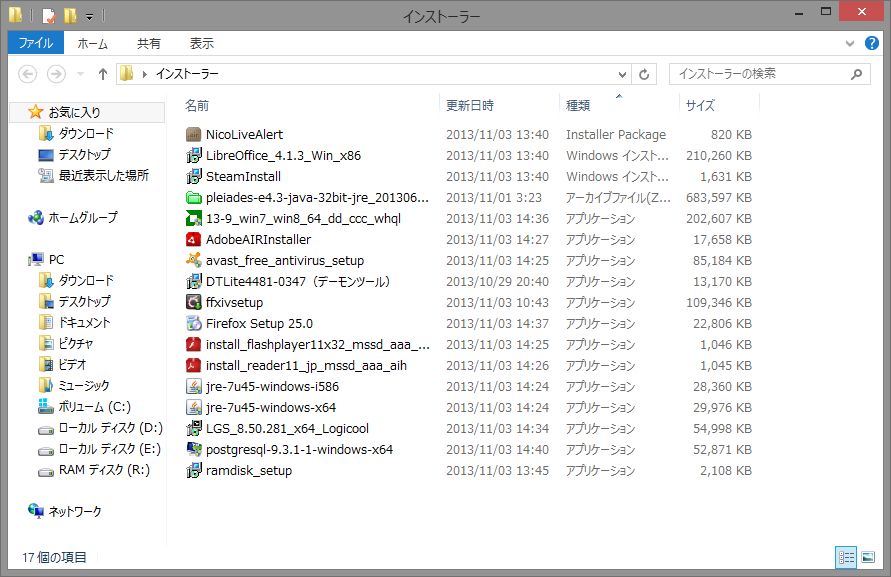Open the ファイル menu tab
891x577 pixels.
[x=35, y=43]
